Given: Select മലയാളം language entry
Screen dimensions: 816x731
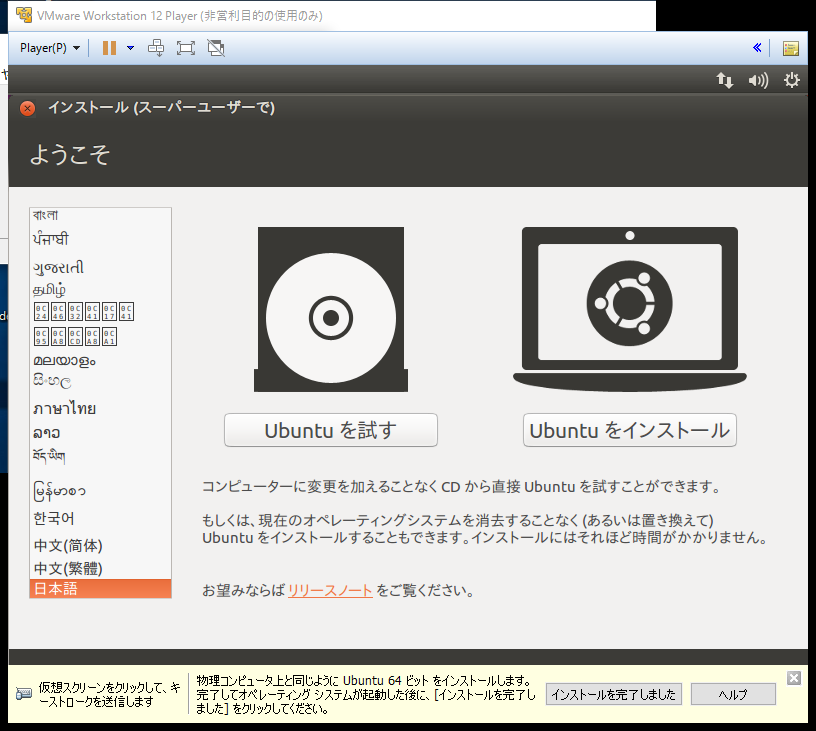Looking at the screenshot, I should pos(100,361).
